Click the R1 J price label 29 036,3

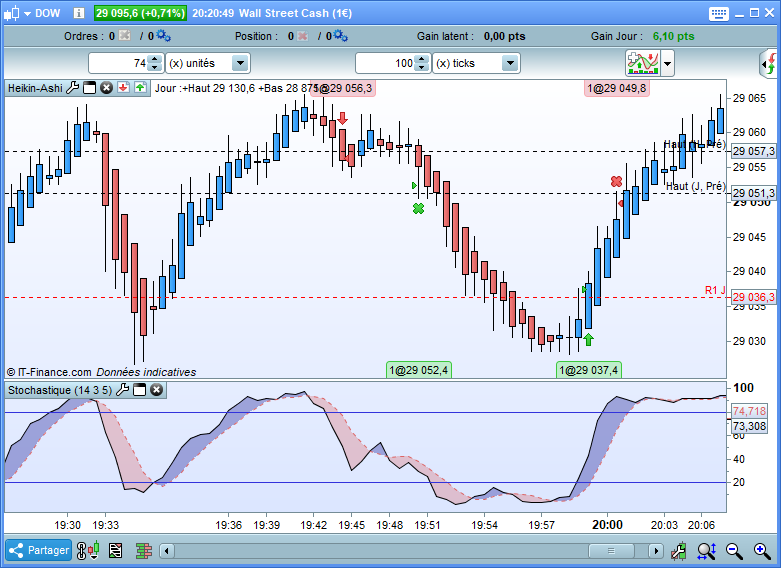click(x=754, y=297)
